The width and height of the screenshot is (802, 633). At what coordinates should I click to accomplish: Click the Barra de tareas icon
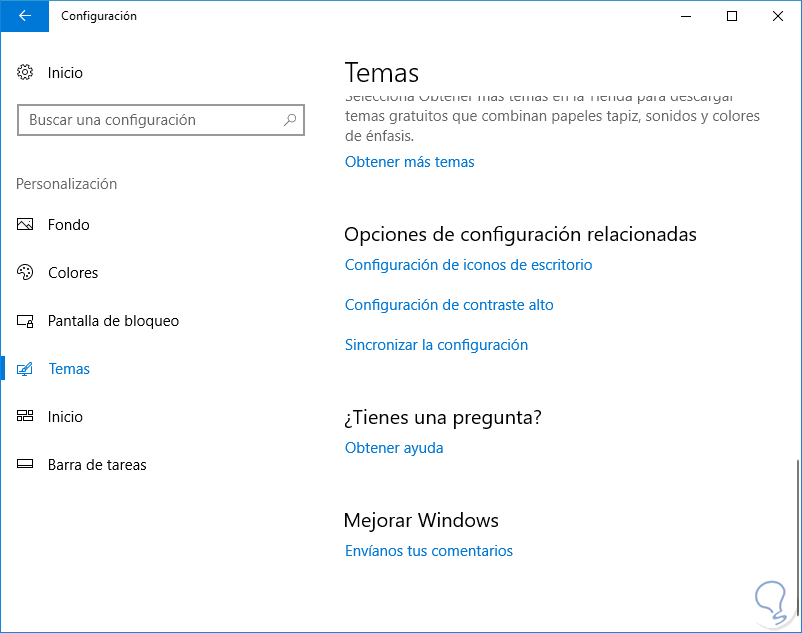coord(26,465)
